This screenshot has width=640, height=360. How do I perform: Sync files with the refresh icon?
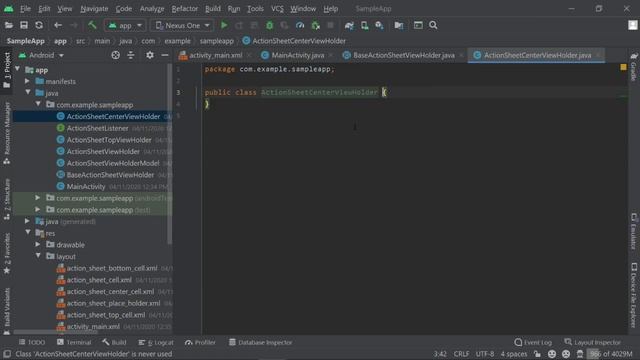tap(39, 25)
